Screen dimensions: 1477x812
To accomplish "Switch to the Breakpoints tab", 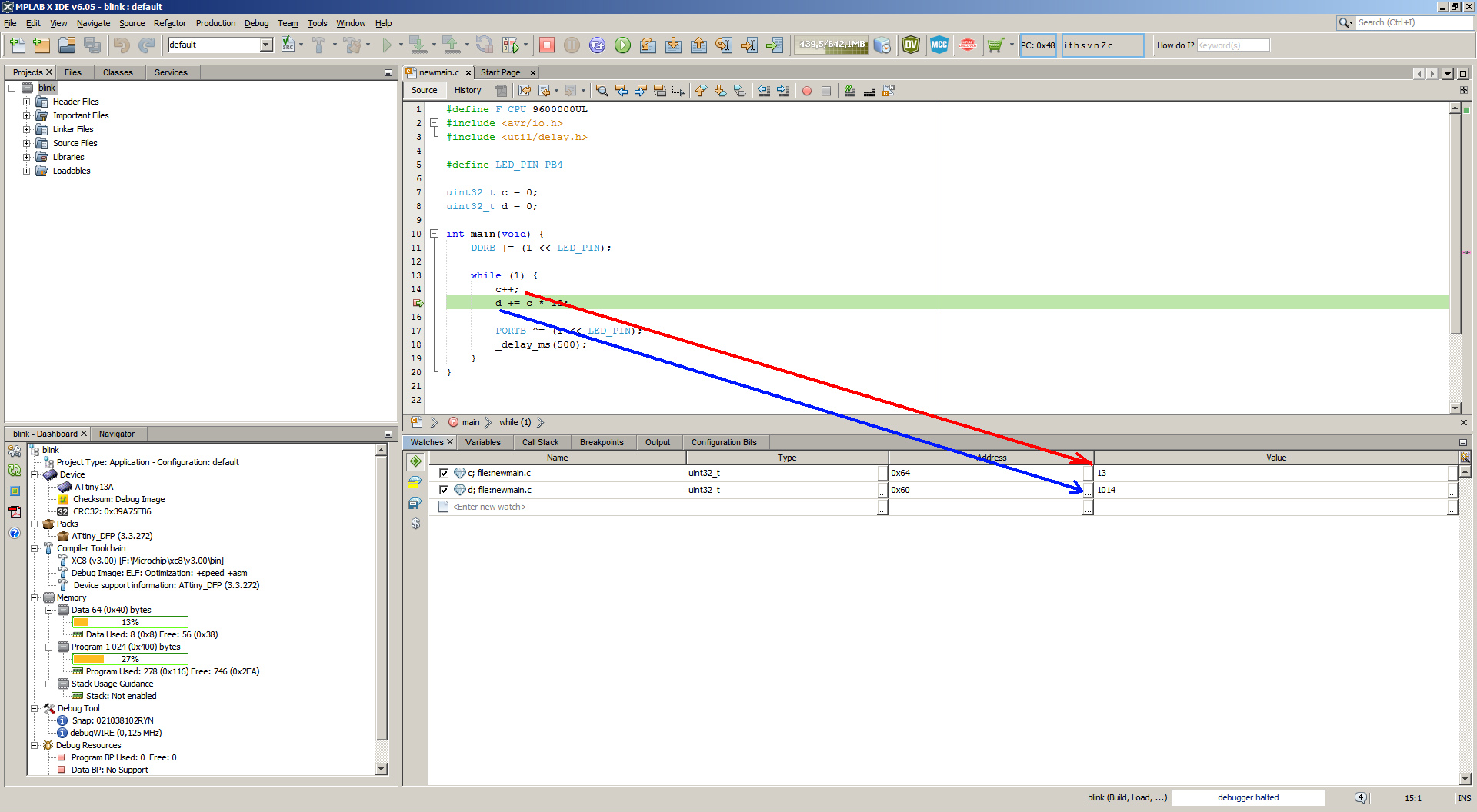I will (601, 442).
